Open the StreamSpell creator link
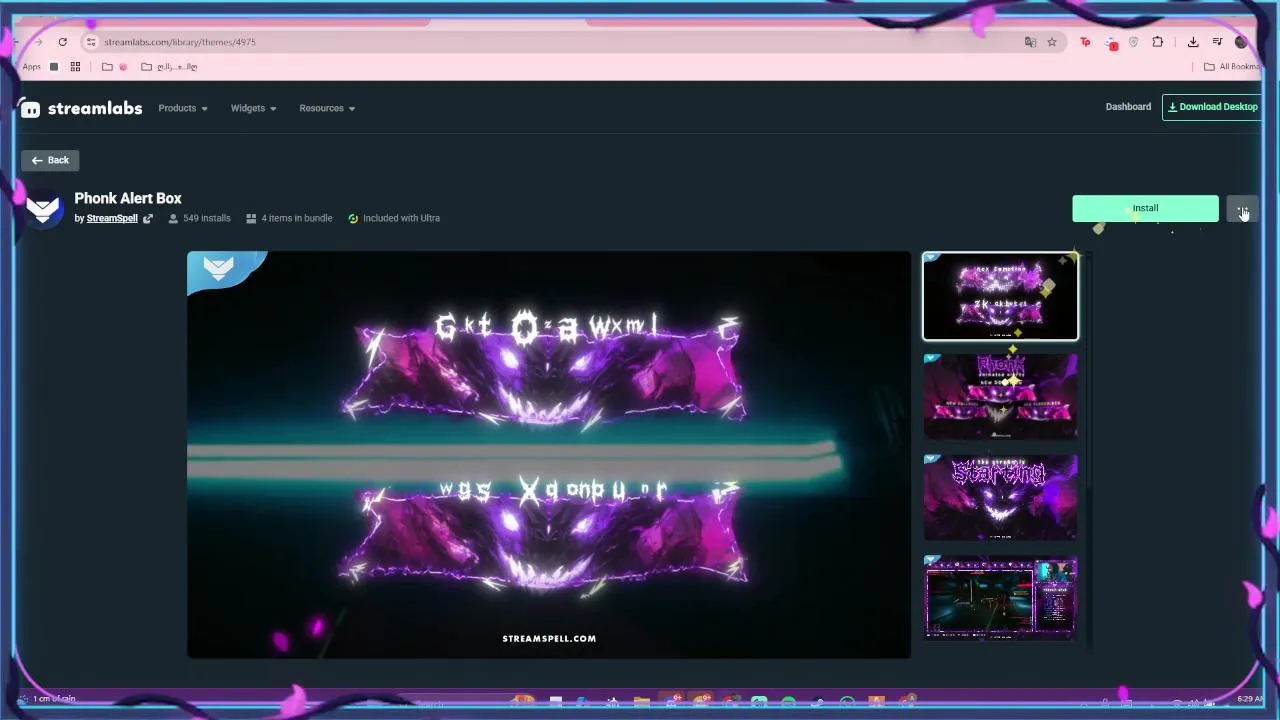Screen dimensions: 1280x720 coord(112,218)
